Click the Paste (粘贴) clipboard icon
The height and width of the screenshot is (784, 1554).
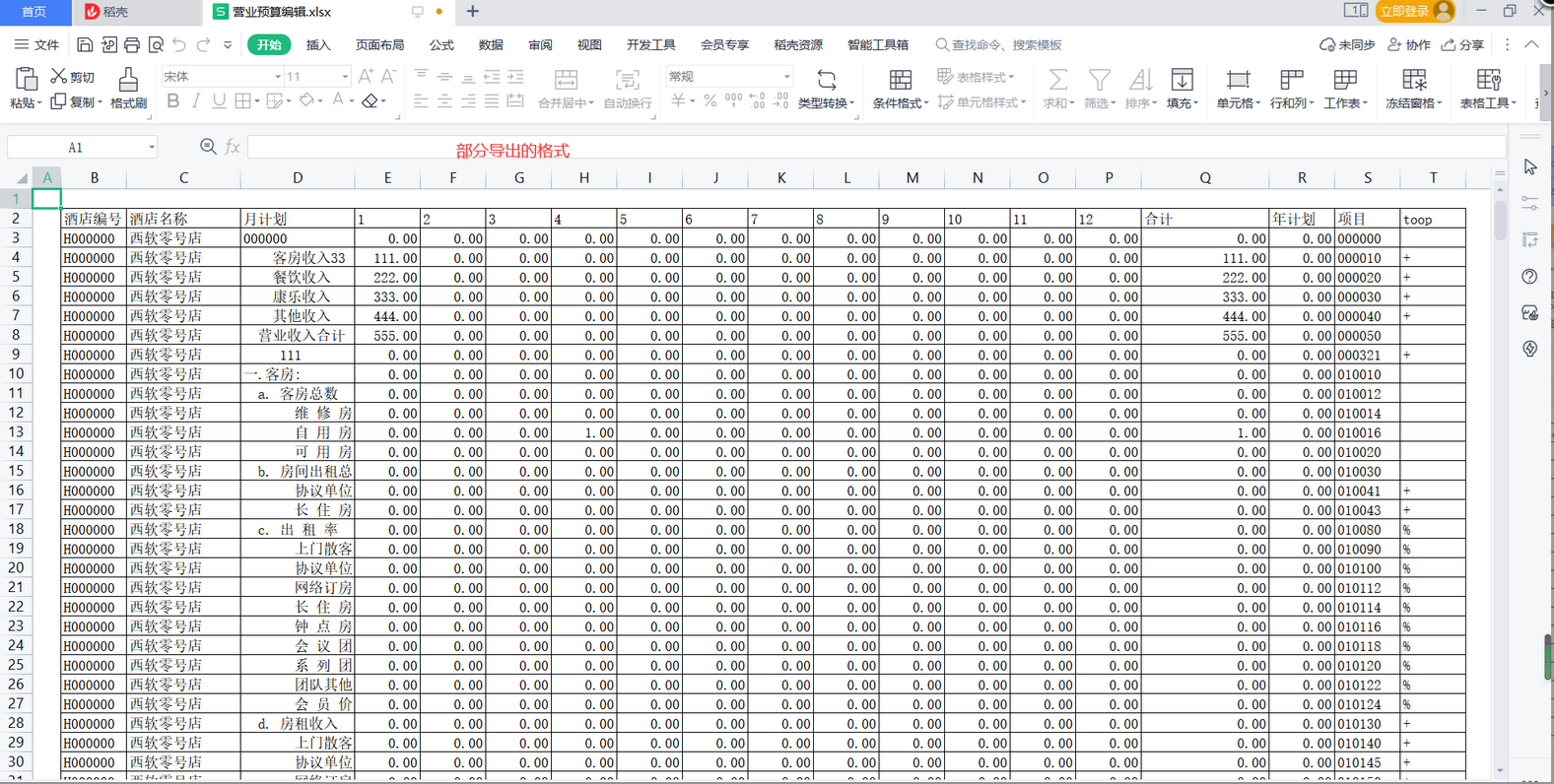(26, 79)
